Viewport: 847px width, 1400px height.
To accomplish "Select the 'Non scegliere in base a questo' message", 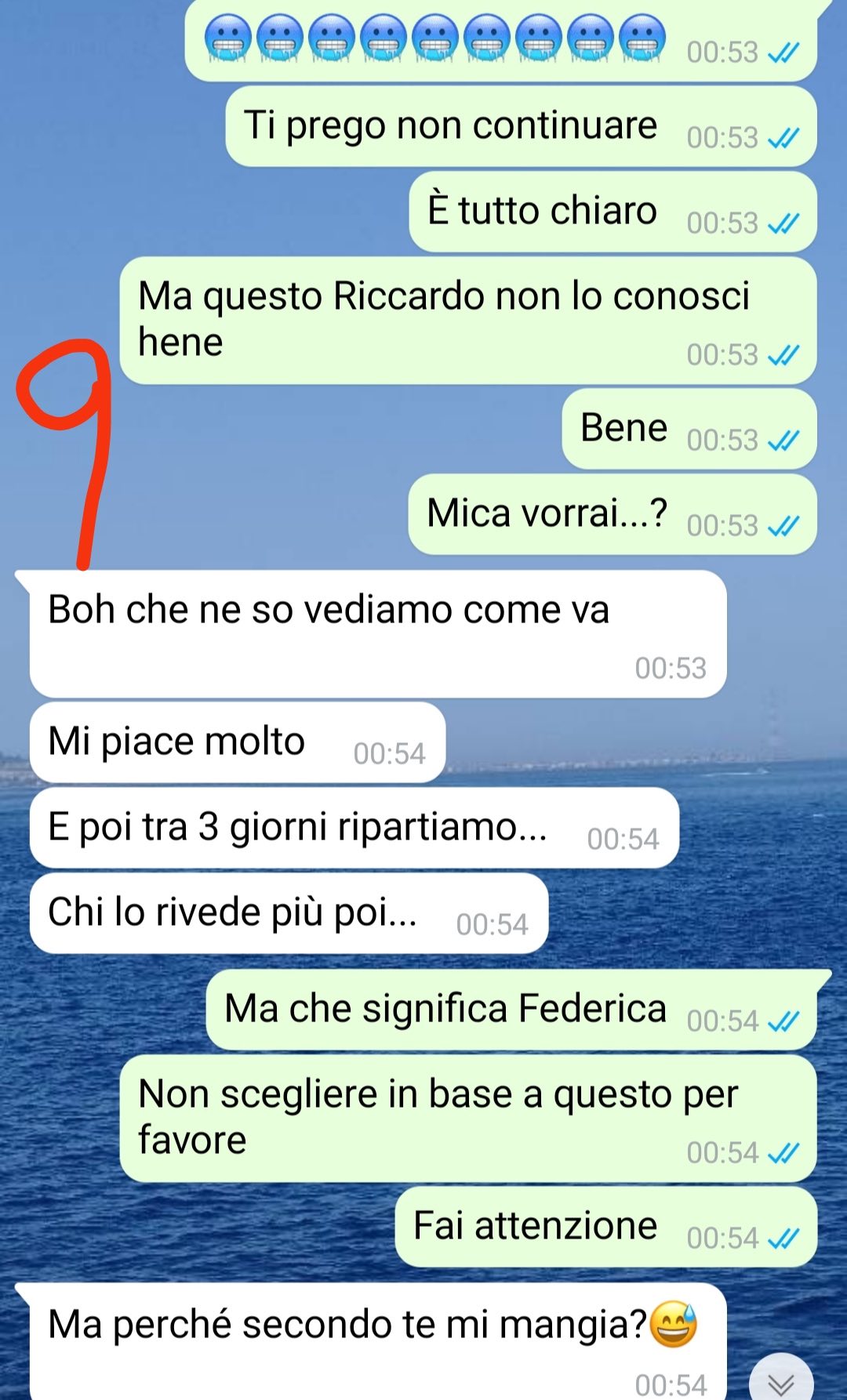I will tap(468, 1119).
